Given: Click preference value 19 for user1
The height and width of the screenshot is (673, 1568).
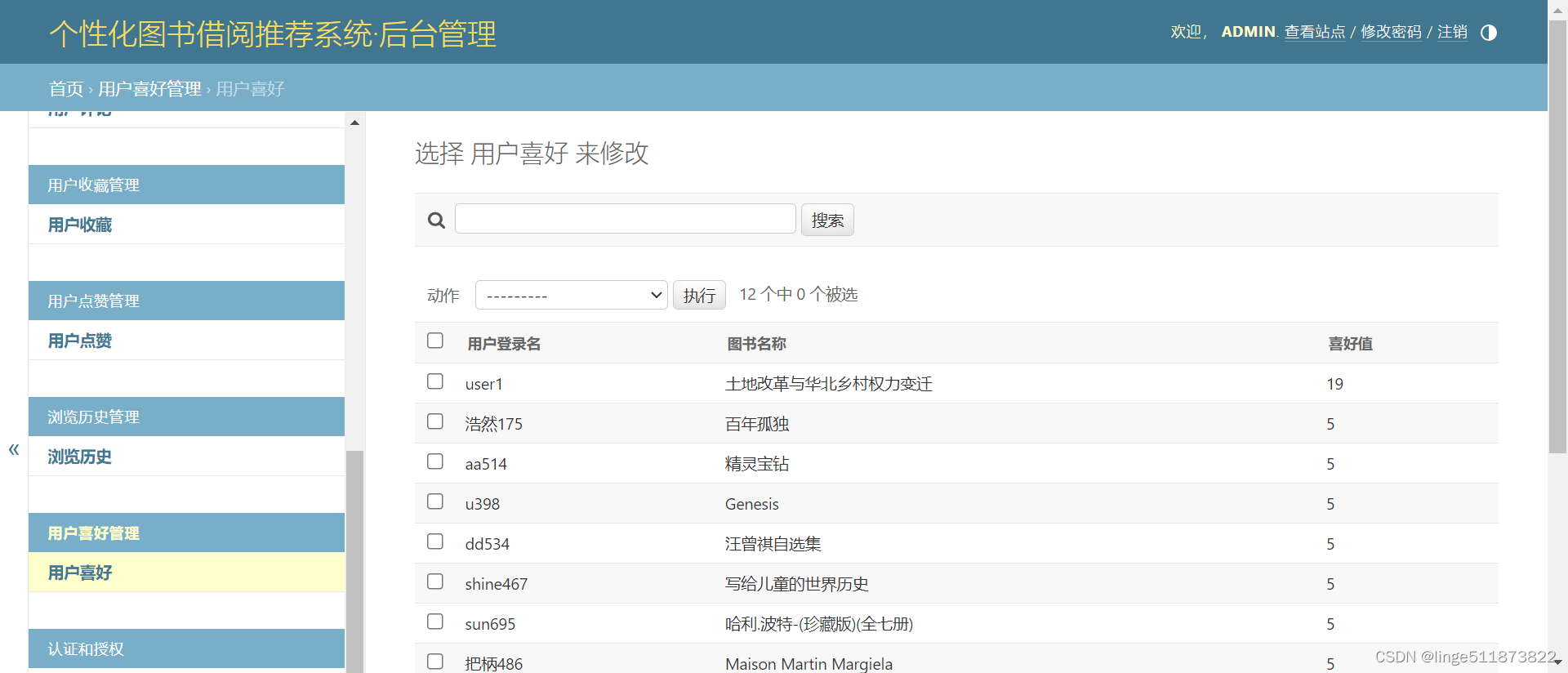Looking at the screenshot, I should [1335, 384].
